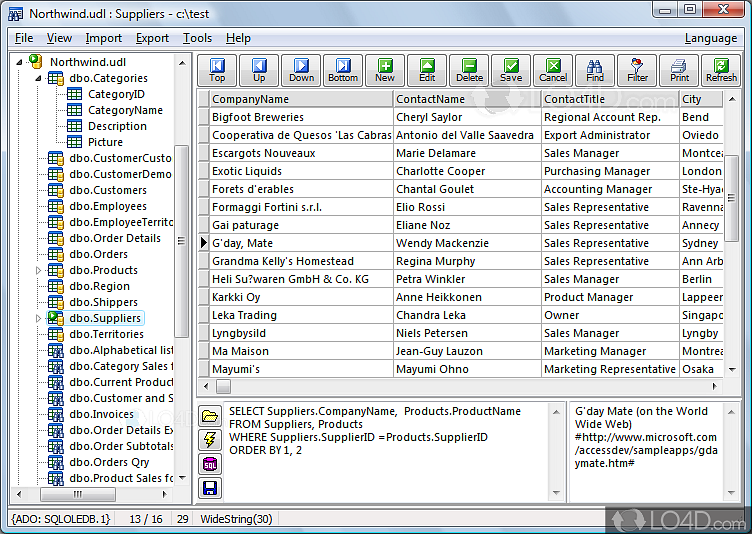This screenshot has height=534, width=752.
Task: Click the Delete record toolbar icon
Action: (x=469, y=70)
